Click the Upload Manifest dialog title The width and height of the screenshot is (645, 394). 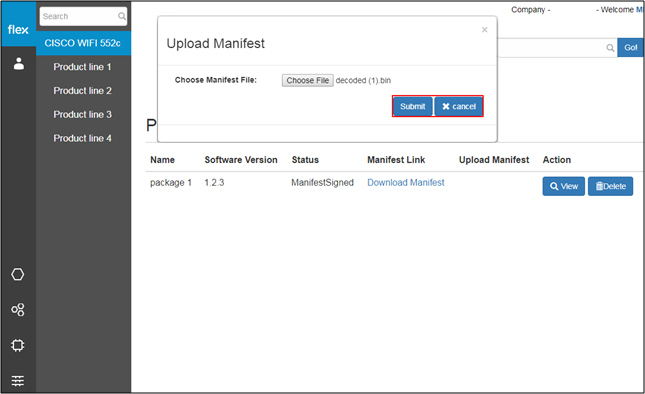pos(216,44)
